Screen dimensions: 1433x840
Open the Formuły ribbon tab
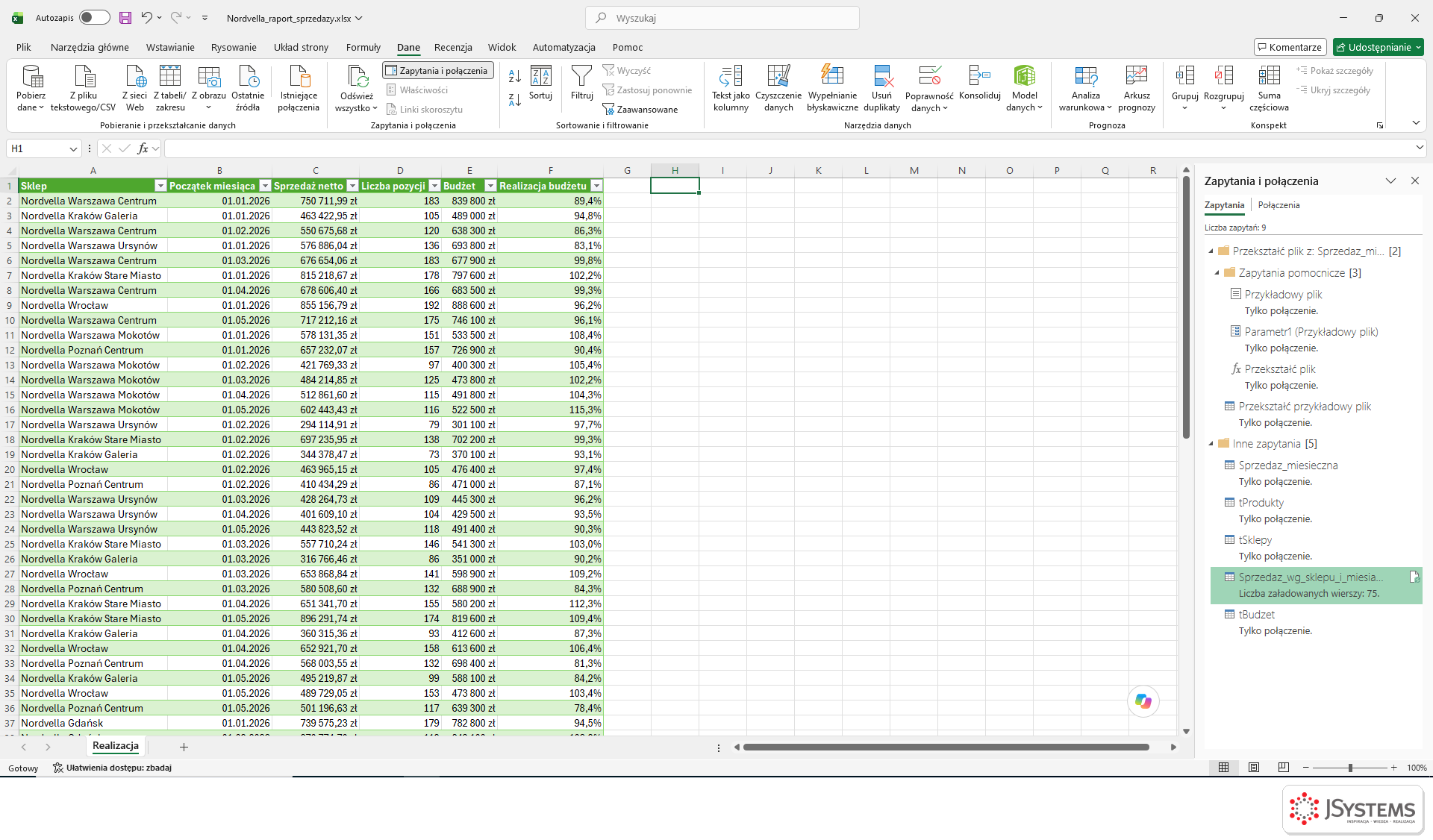point(363,47)
